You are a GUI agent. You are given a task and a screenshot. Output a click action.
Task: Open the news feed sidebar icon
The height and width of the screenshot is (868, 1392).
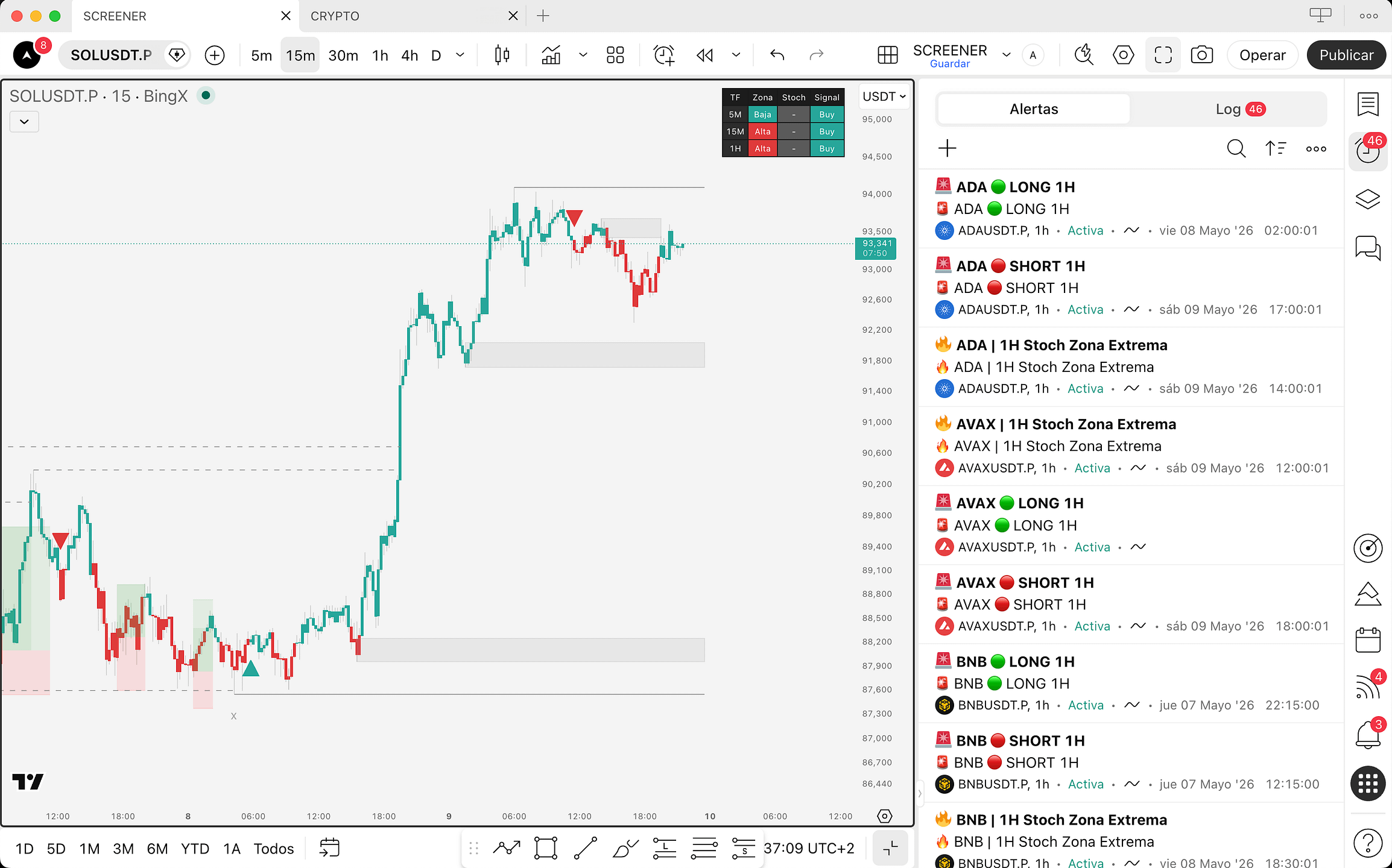pyautogui.click(x=1368, y=687)
